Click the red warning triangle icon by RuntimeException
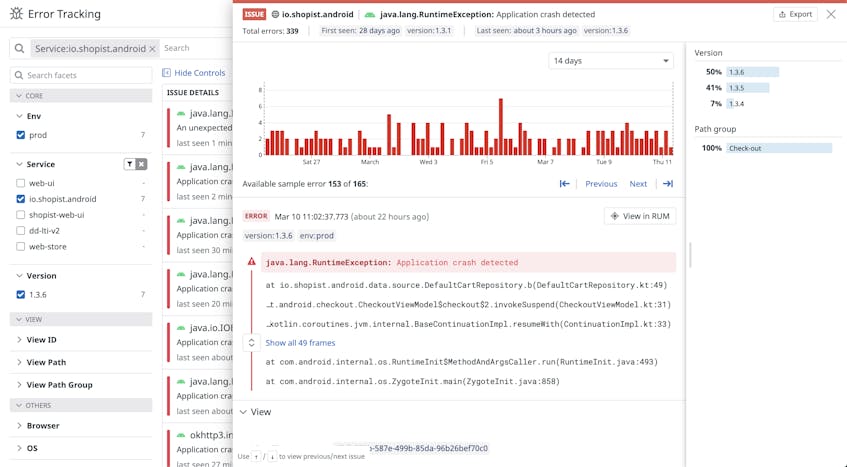This screenshot has height=467, width=847. pos(252,262)
